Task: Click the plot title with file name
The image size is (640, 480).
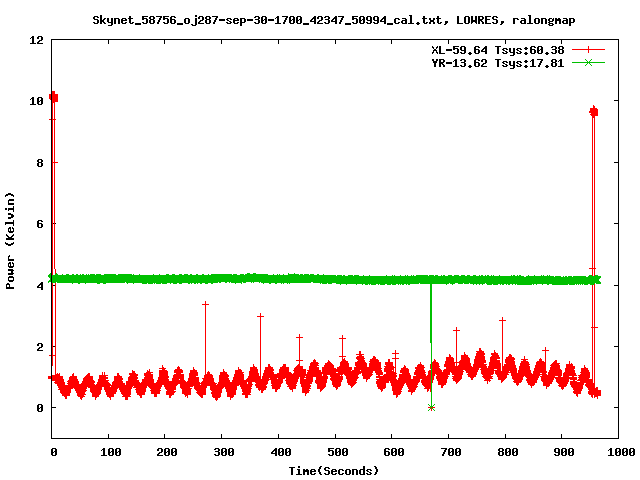Action: pos(333,20)
